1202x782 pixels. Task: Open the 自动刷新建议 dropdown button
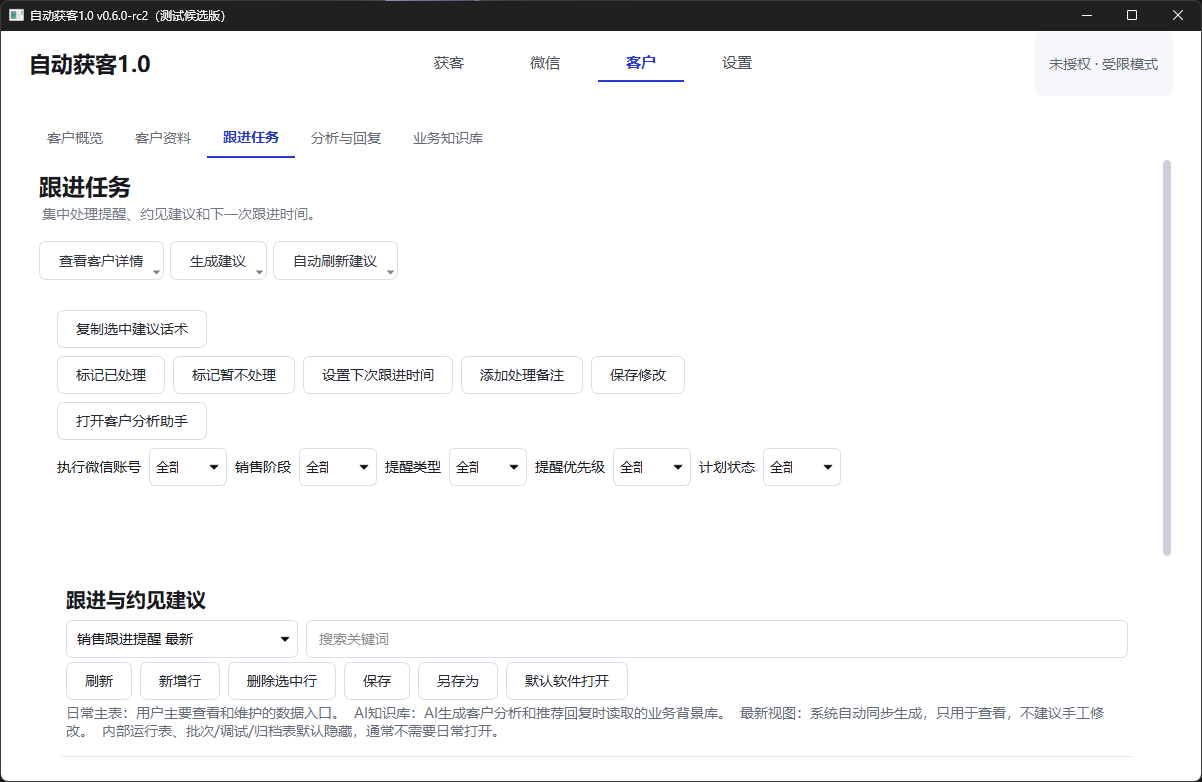tap(335, 261)
